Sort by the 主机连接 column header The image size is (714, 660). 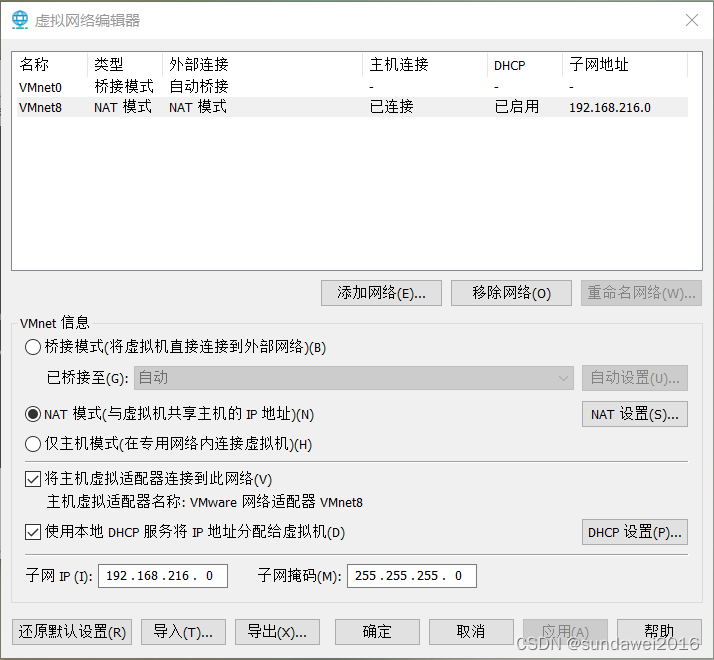(425, 65)
